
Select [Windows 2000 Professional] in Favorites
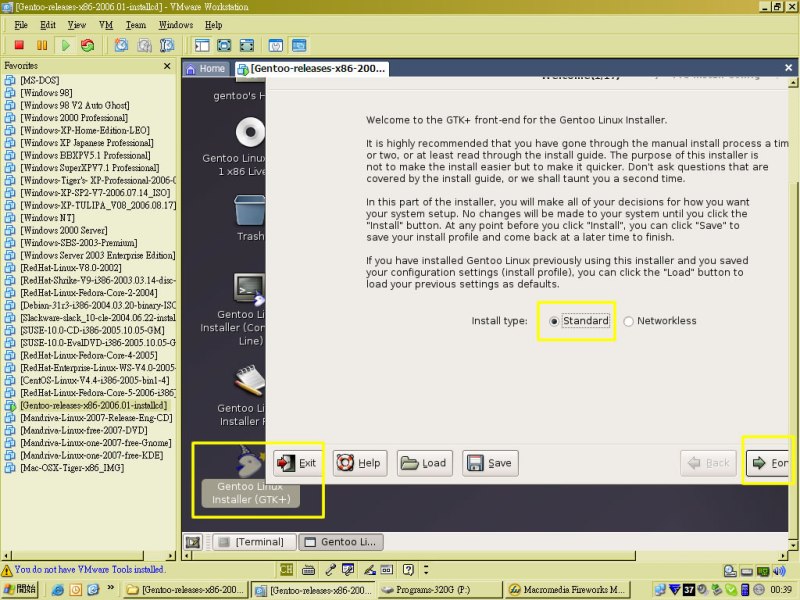click(x=74, y=117)
